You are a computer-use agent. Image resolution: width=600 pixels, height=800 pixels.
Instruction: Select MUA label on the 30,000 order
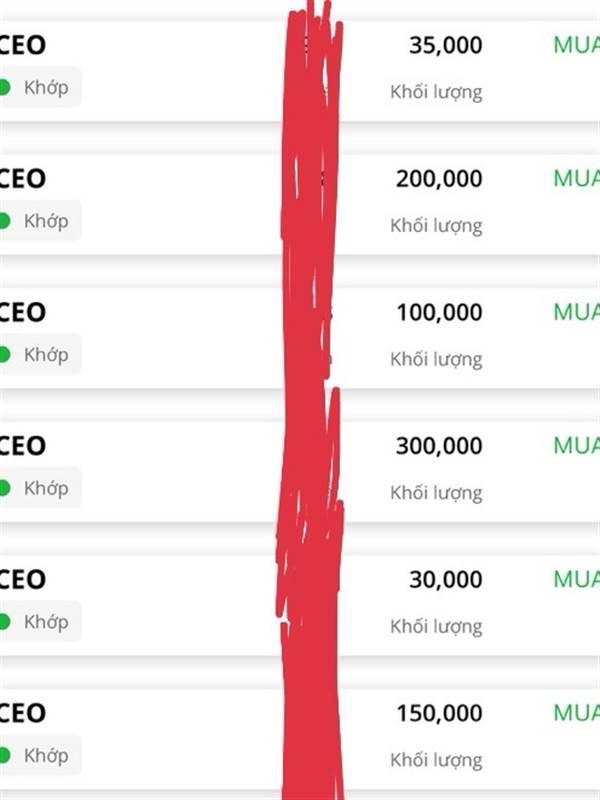click(576, 579)
